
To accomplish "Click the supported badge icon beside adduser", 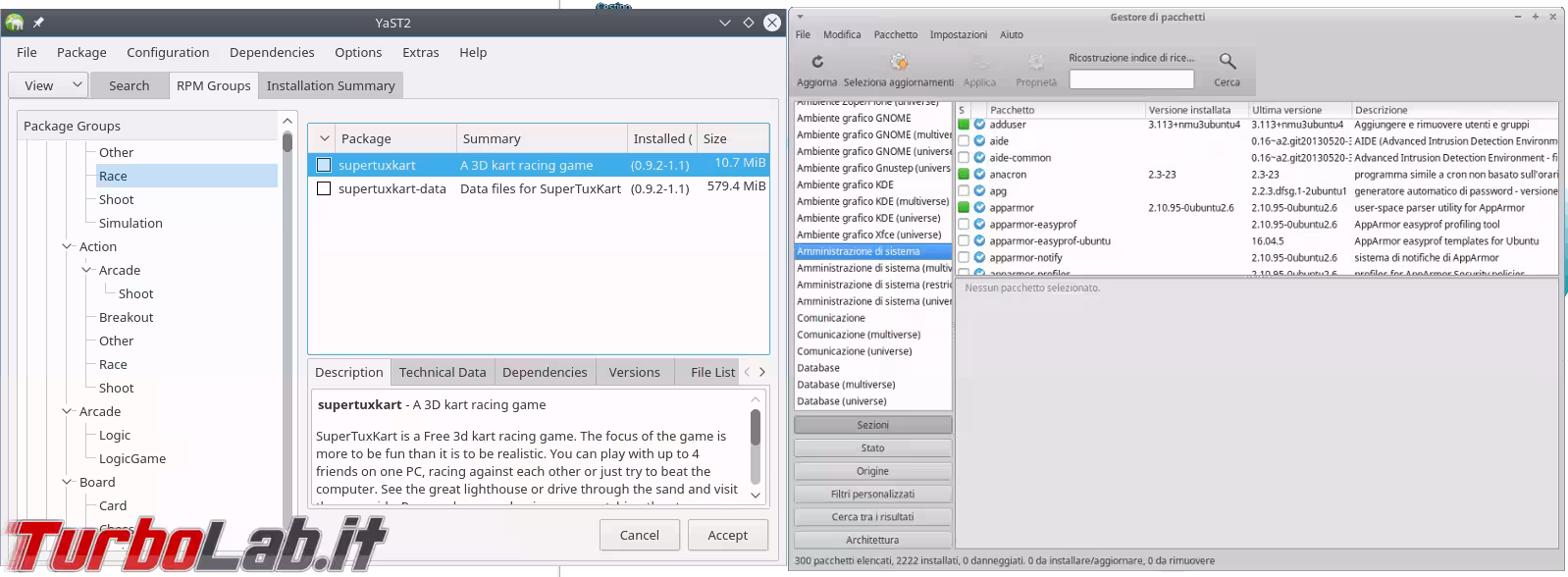I will click(x=979, y=125).
